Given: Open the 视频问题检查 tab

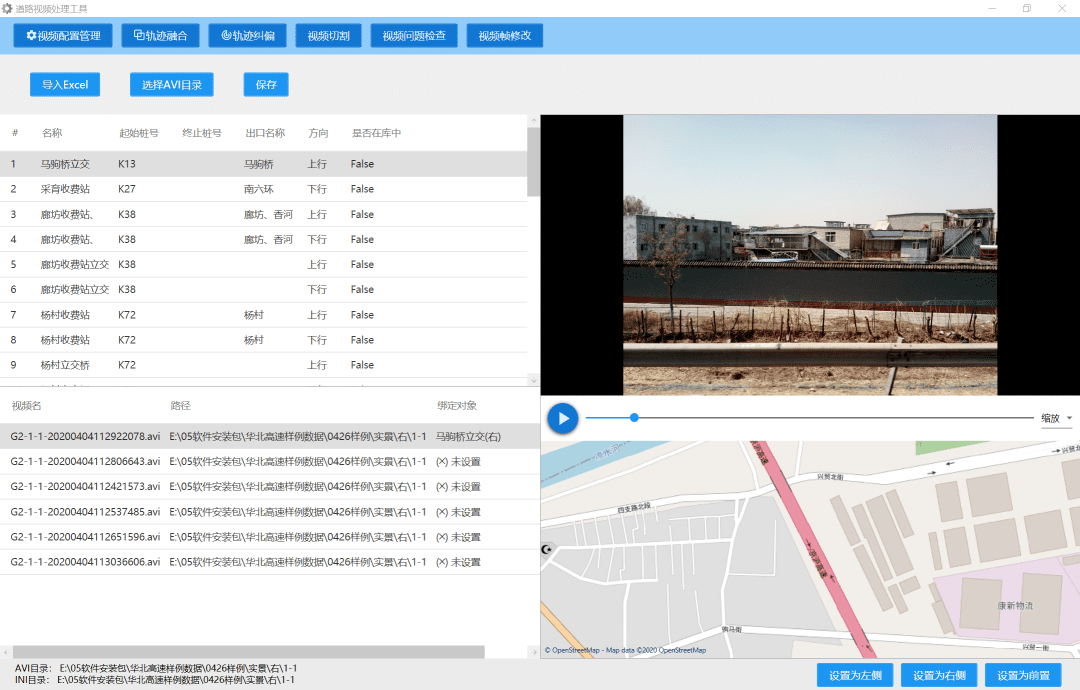Looking at the screenshot, I should click(x=414, y=36).
